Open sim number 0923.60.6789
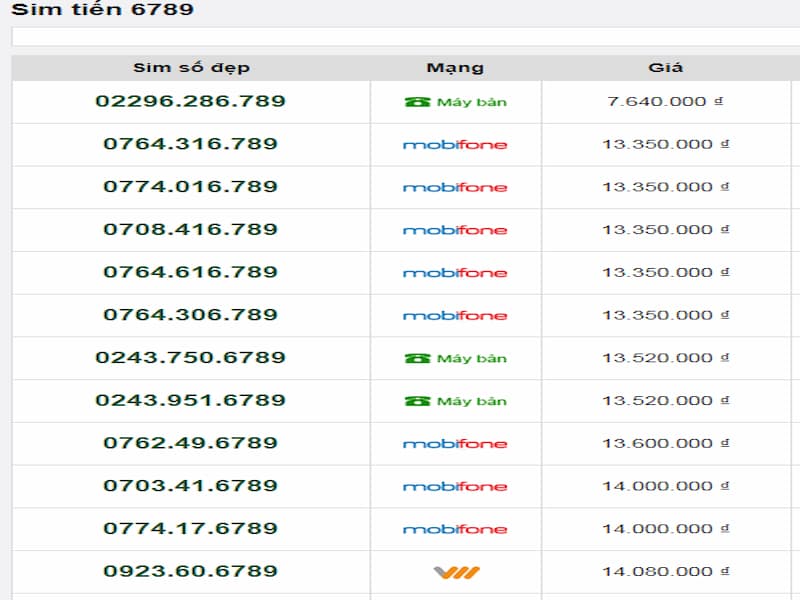 click(190, 571)
